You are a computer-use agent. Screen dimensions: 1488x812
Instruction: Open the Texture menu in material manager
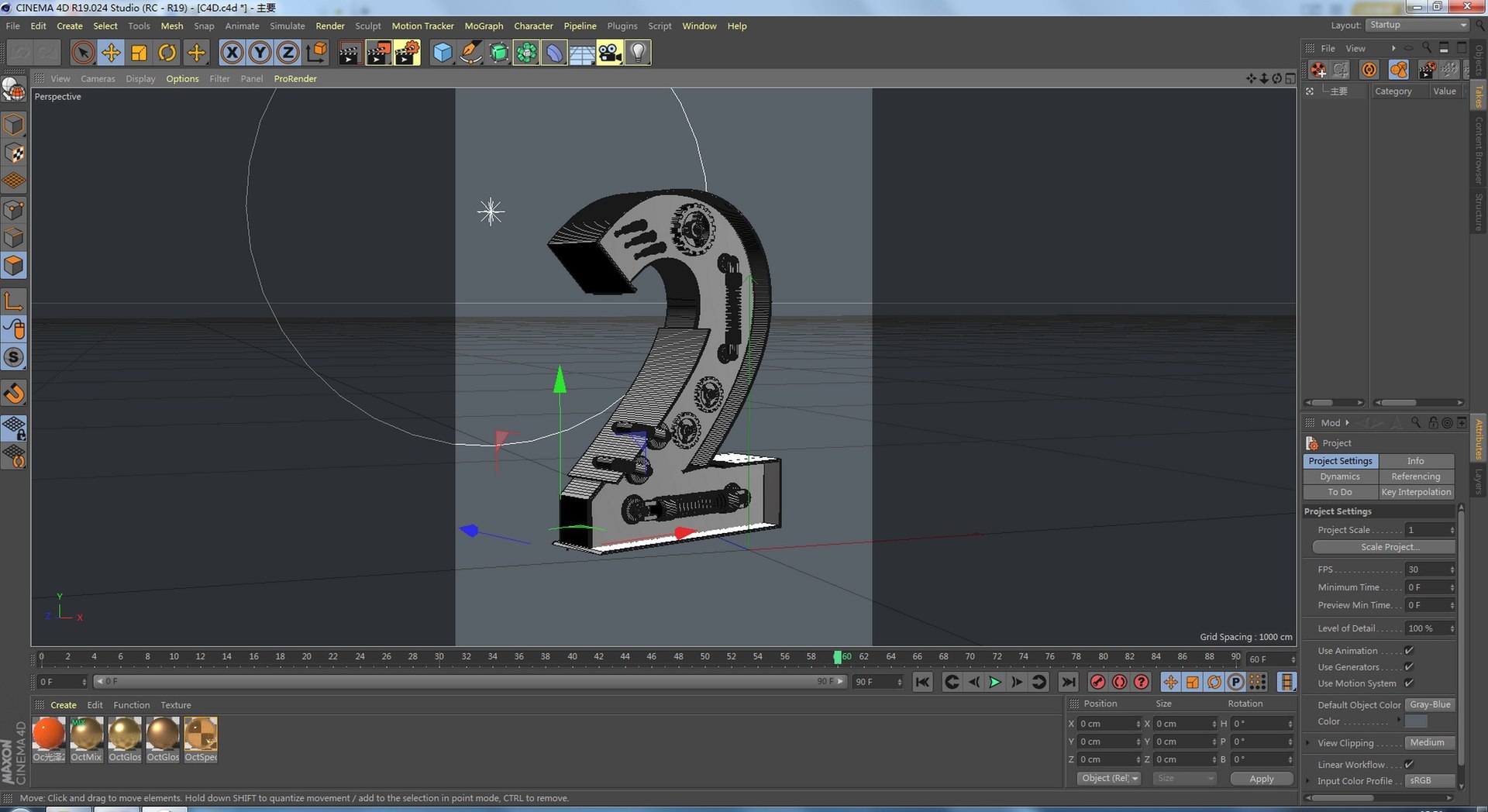(x=176, y=705)
